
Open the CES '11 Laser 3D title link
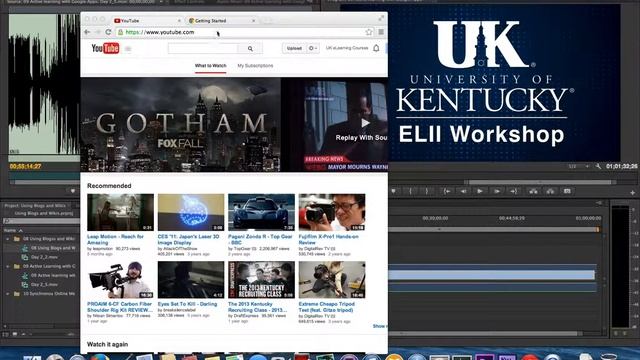tap(188, 240)
